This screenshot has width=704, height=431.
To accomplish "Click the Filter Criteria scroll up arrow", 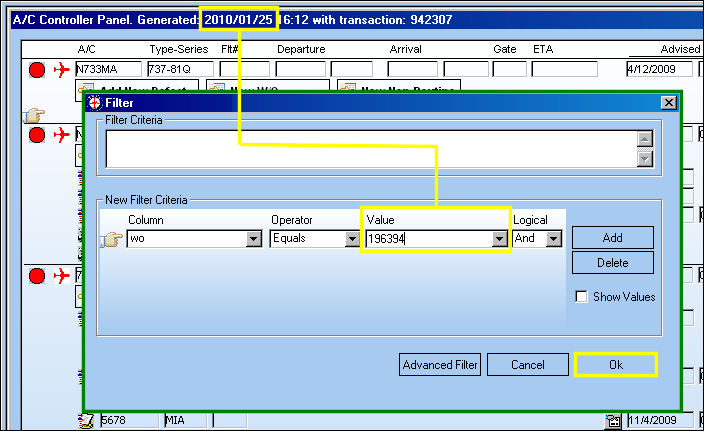I will (x=645, y=139).
